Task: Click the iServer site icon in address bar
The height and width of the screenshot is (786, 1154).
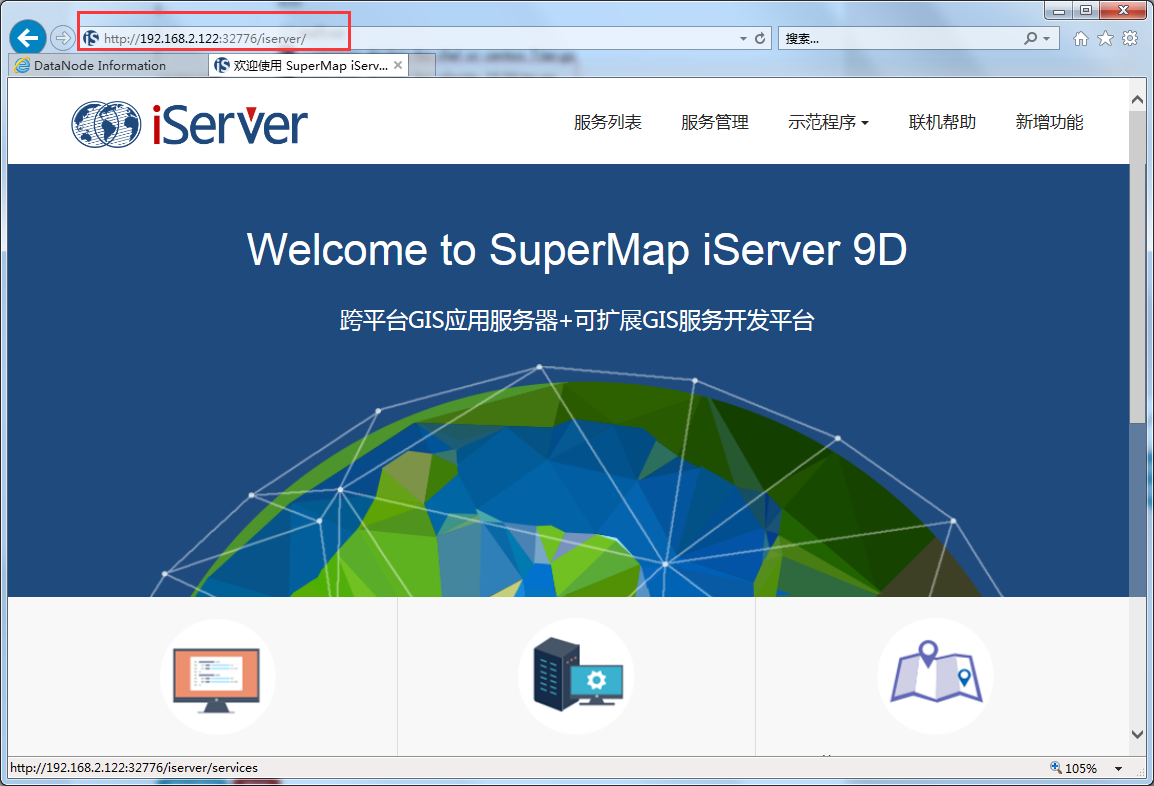Action: click(x=91, y=38)
